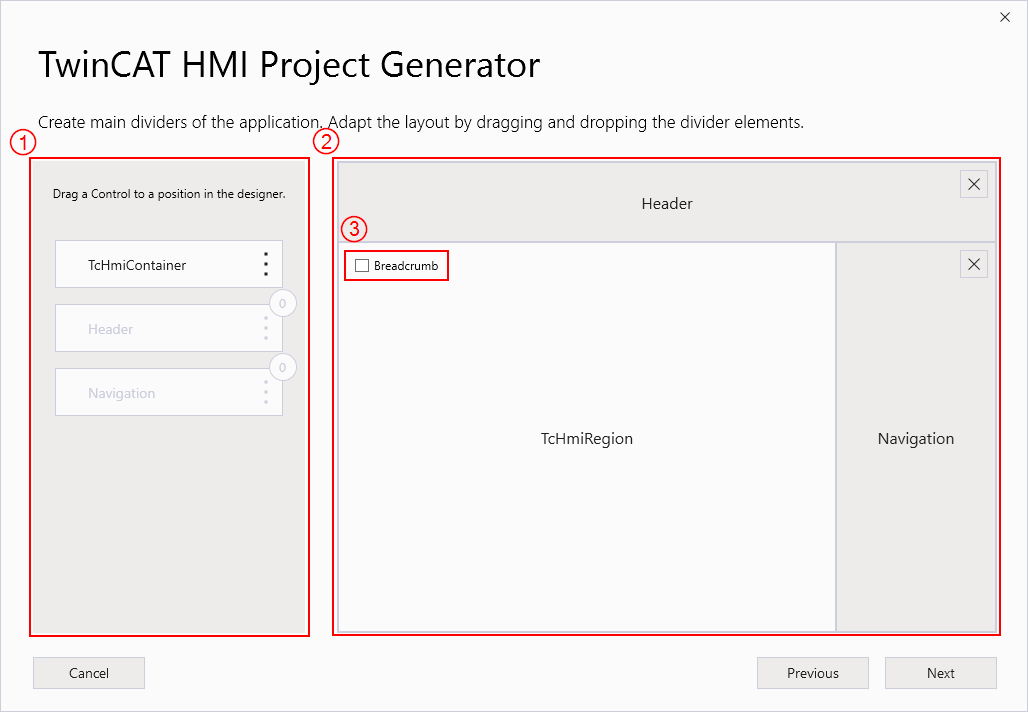Click the Header area in the designer
The width and height of the screenshot is (1028, 712).
(x=667, y=203)
